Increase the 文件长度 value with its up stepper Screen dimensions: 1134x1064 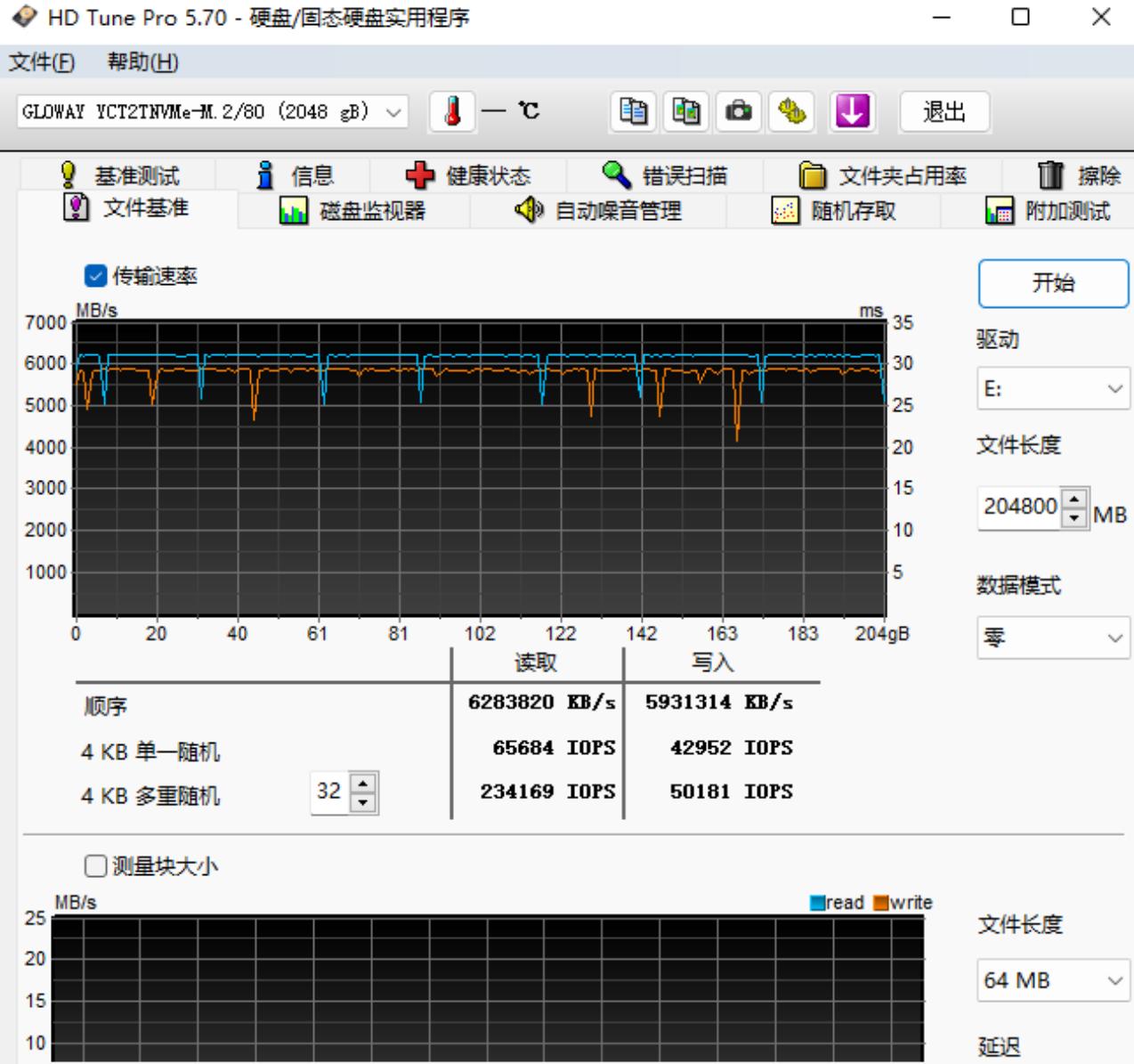pyautogui.click(x=1074, y=500)
